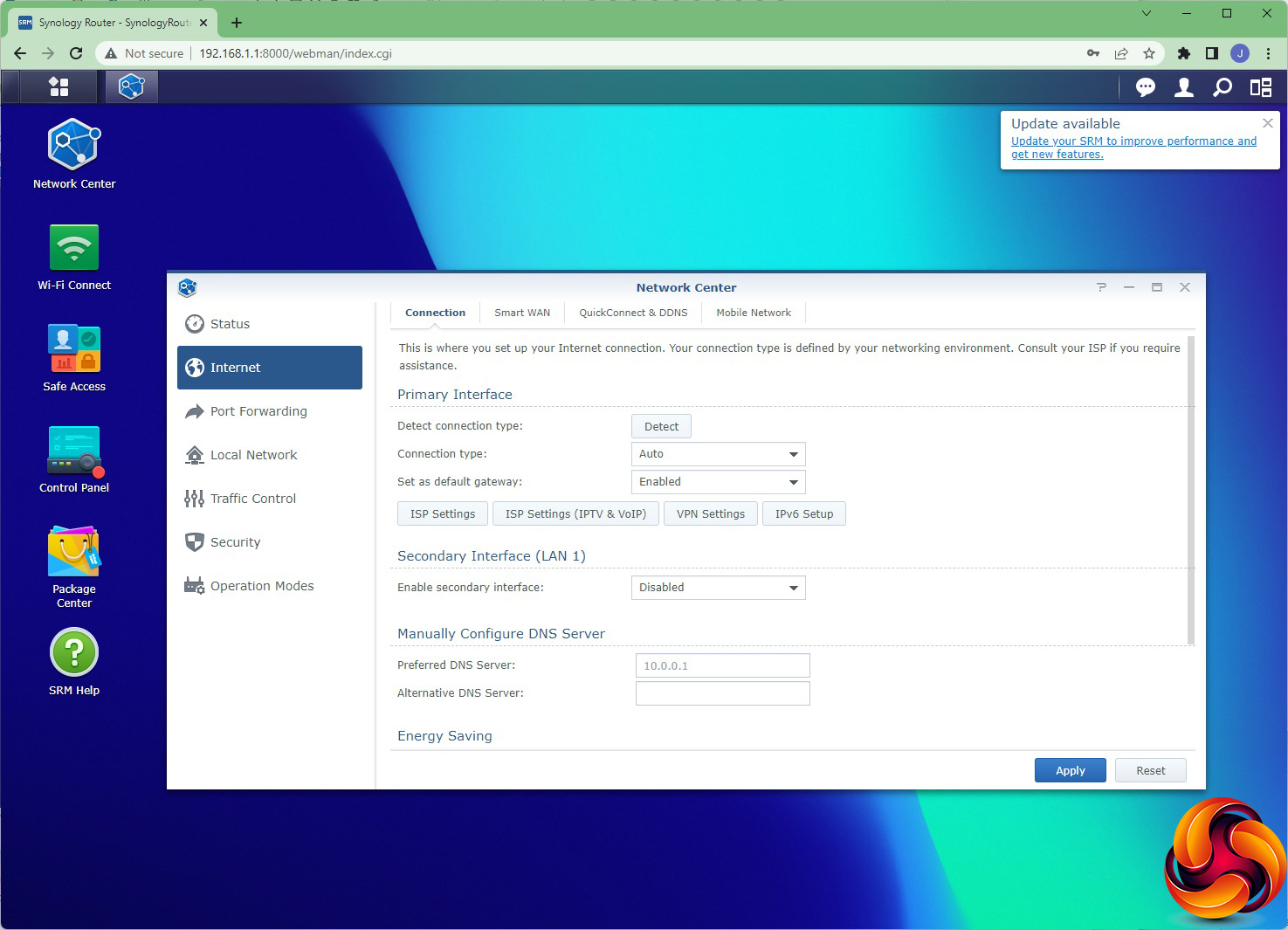
Task: Expand the Set as default gateway dropdown
Action: [x=718, y=482]
